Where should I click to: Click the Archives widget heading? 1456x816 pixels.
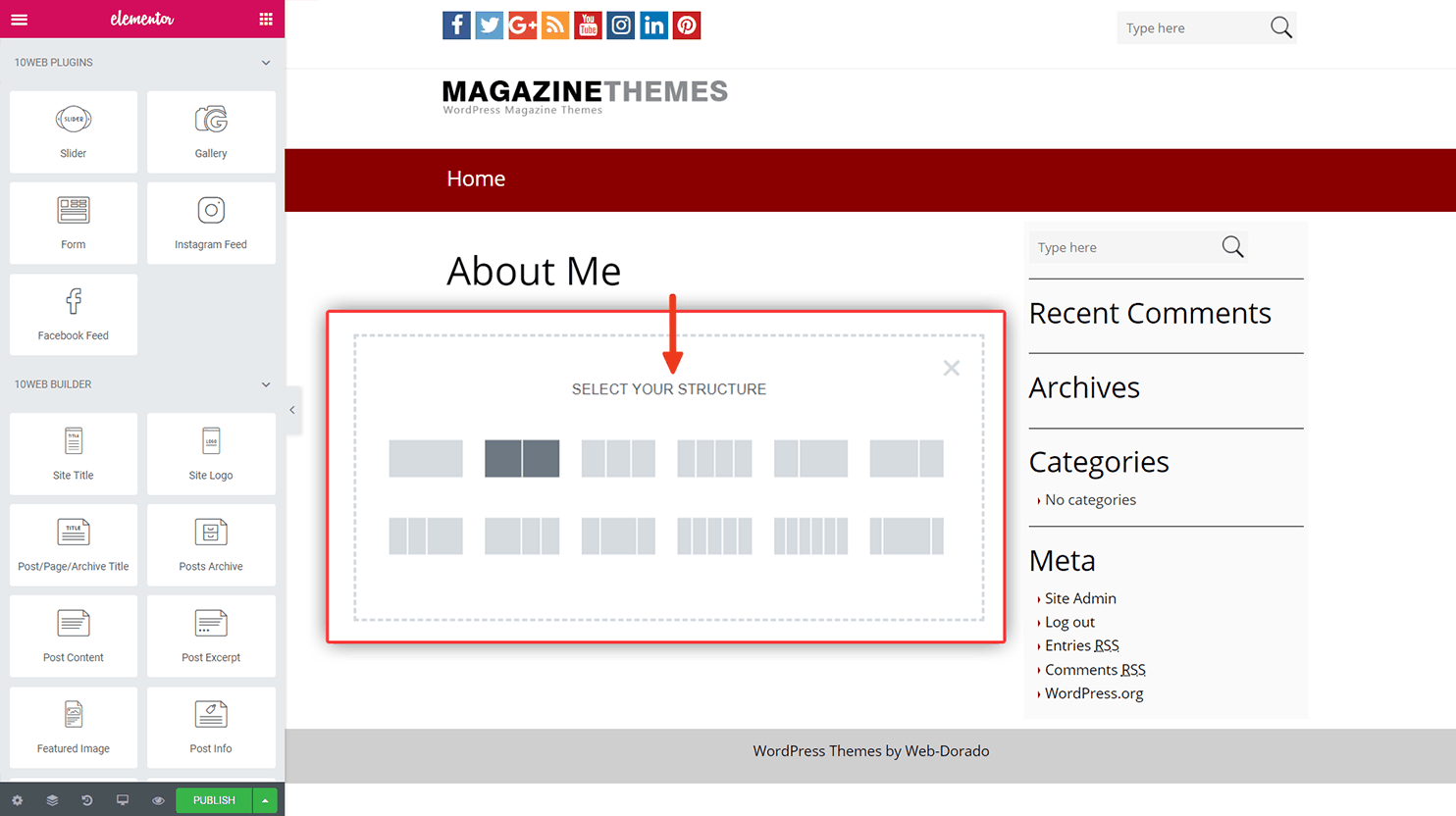click(1084, 387)
